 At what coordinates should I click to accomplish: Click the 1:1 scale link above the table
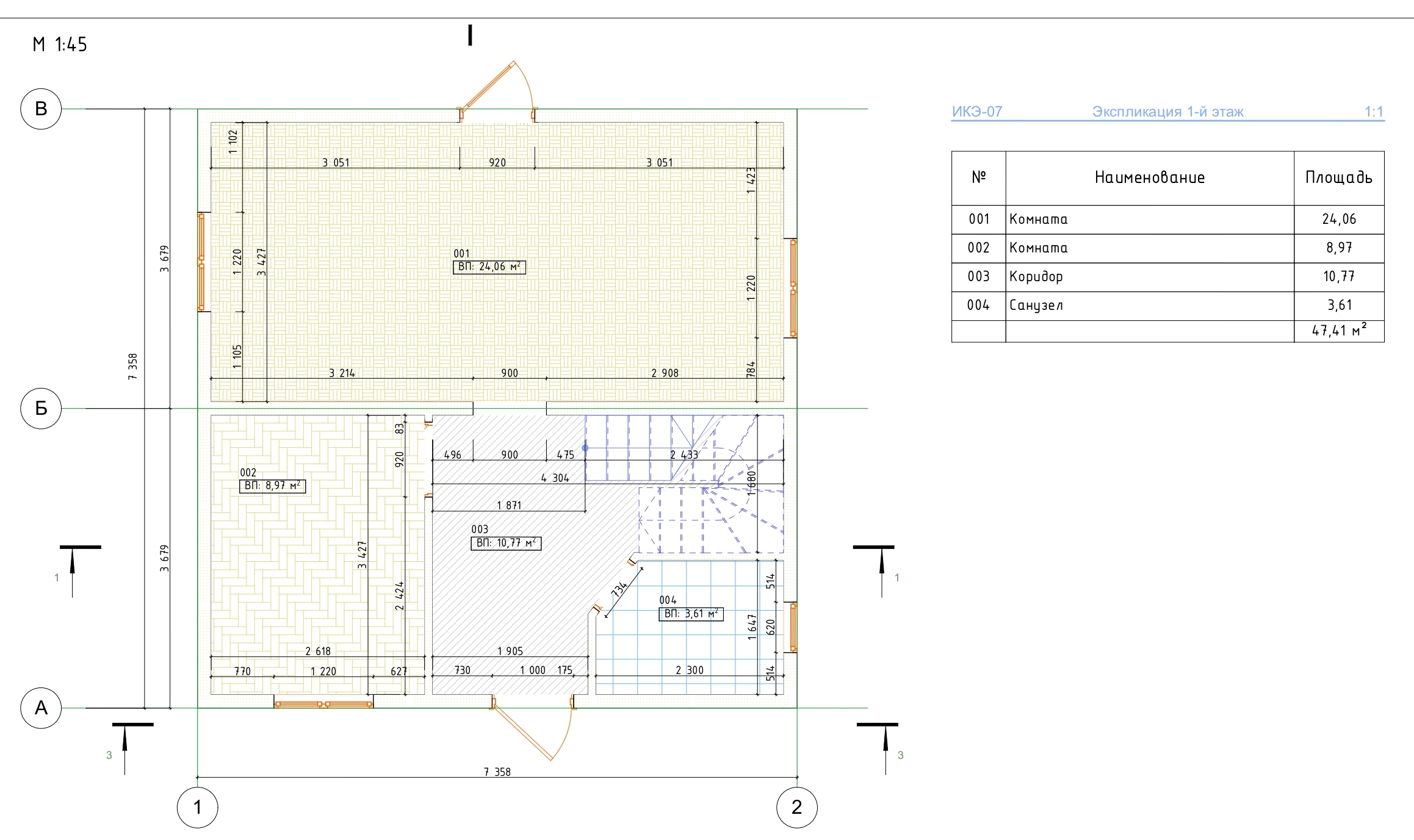[x=1373, y=112]
